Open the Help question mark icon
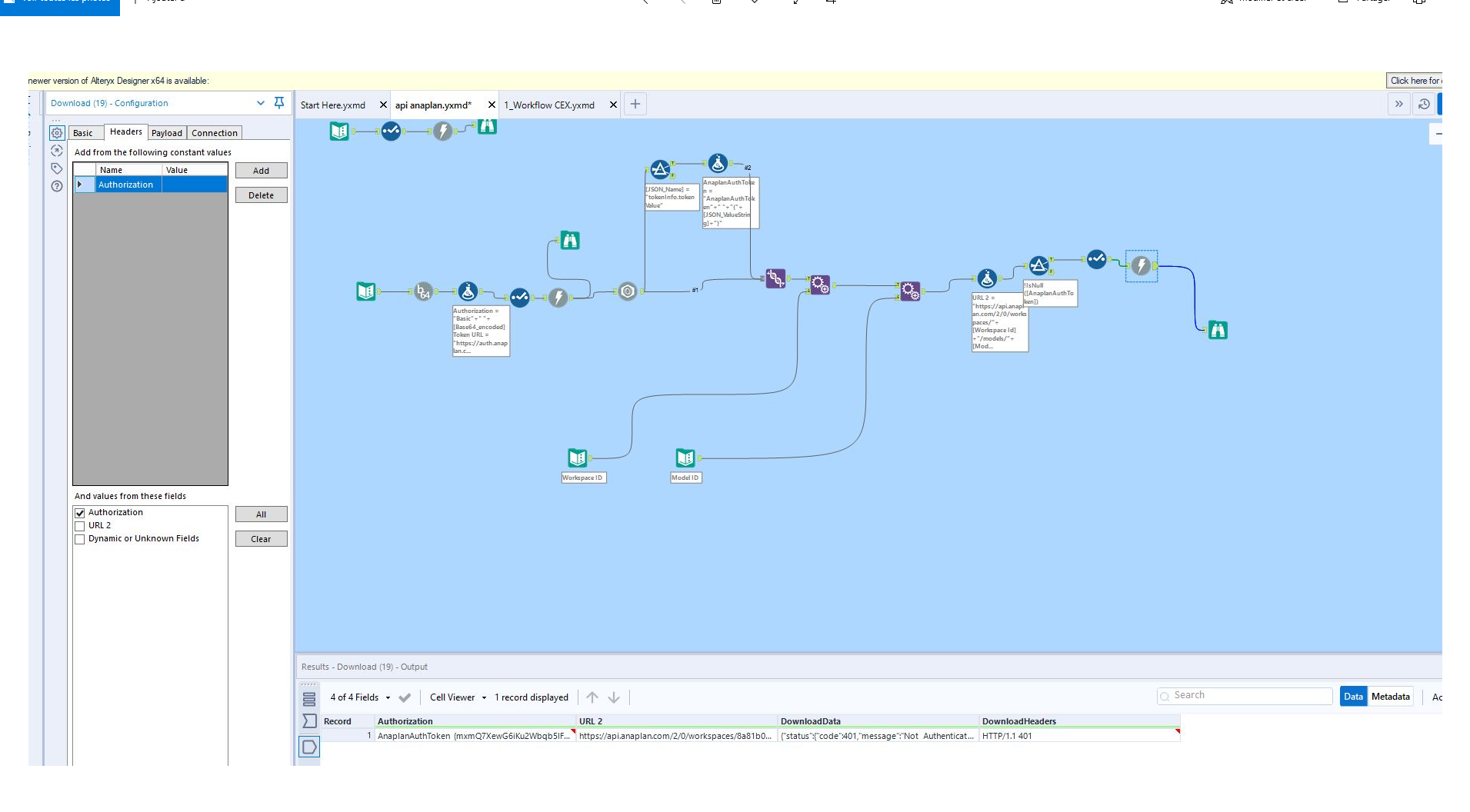 [x=57, y=186]
